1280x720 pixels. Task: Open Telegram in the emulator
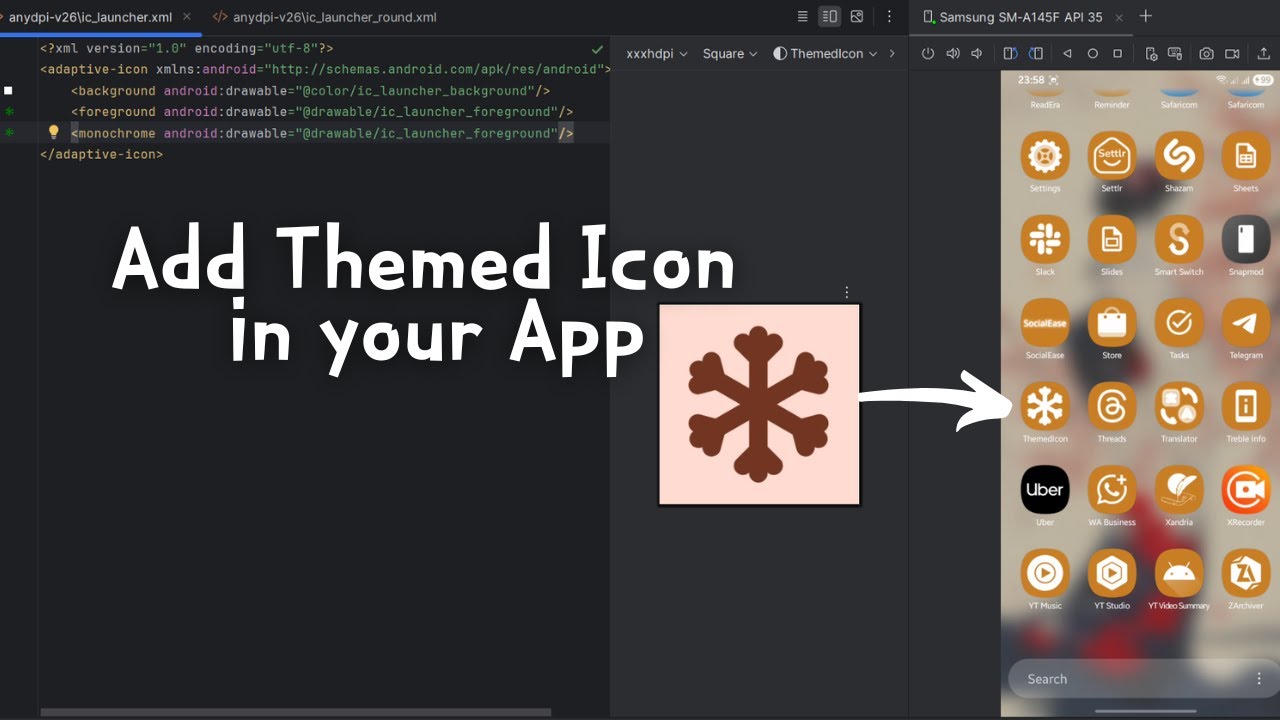pos(1245,324)
